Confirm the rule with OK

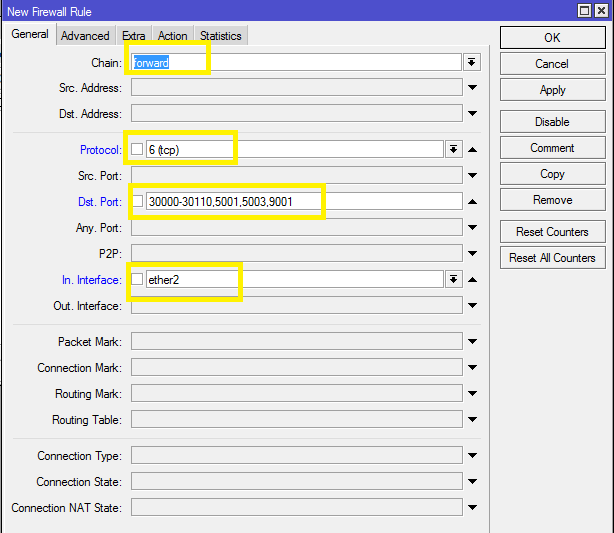point(553,38)
